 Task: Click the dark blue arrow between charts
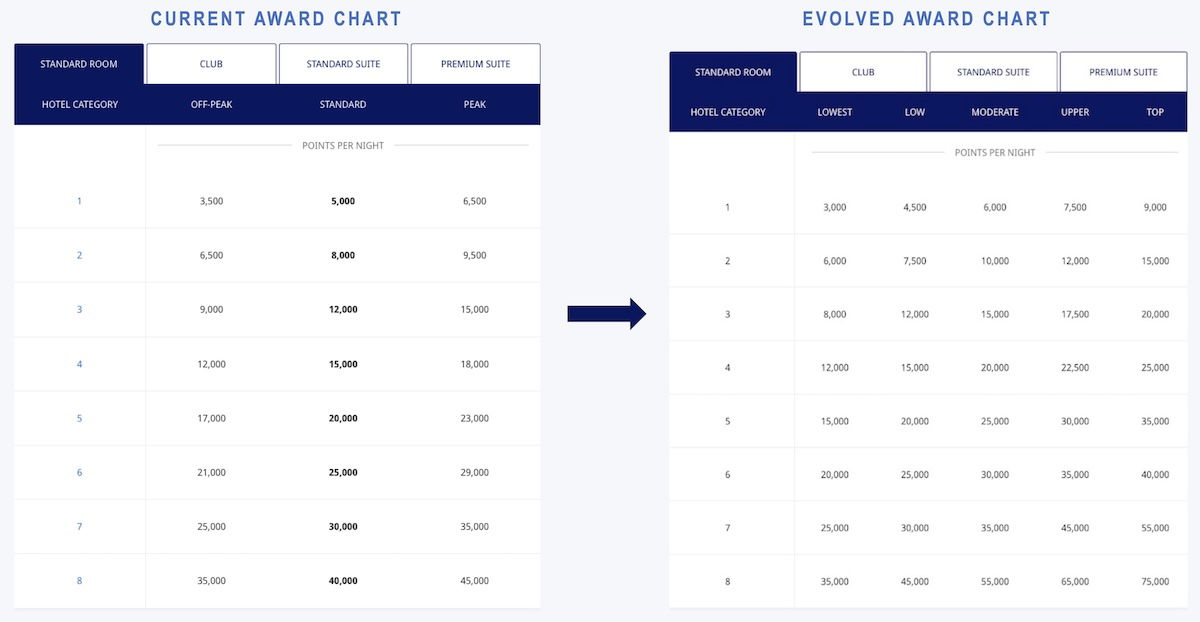[x=607, y=314]
